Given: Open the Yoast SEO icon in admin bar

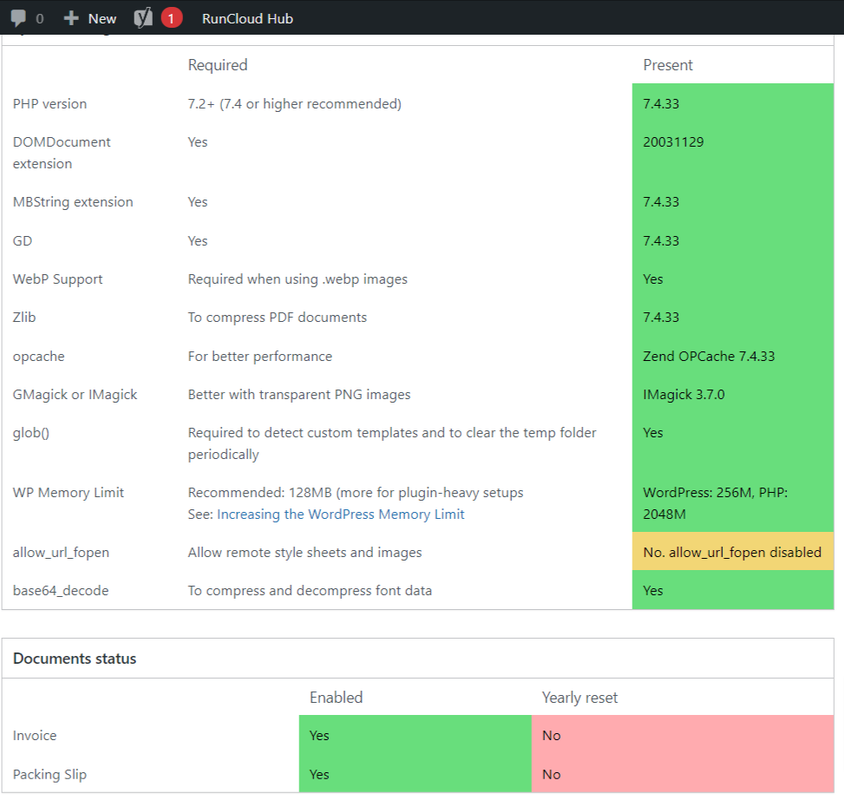Looking at the screenshot, I should coord(143,18).
